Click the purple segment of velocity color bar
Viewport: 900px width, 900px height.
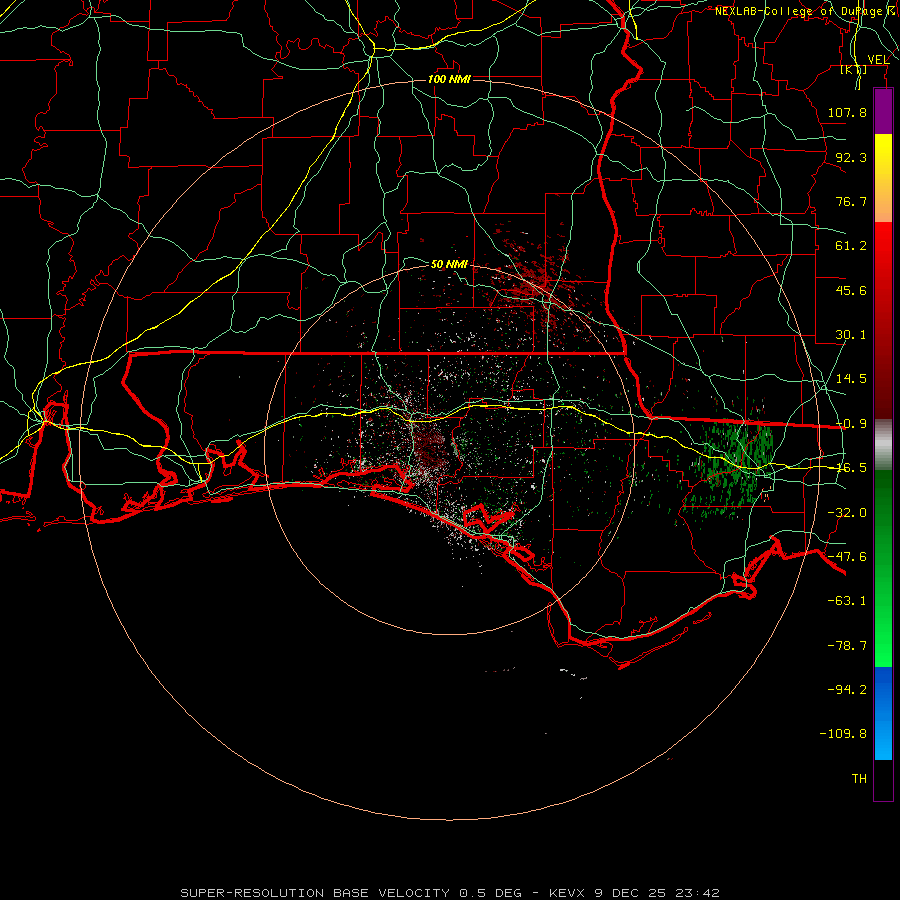click(x=883, y=111)
